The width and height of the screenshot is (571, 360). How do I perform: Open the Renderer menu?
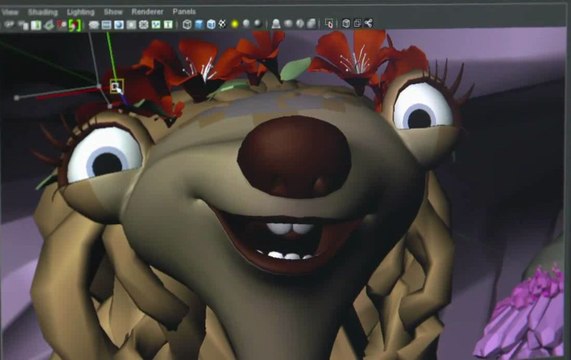click(147, 12)
